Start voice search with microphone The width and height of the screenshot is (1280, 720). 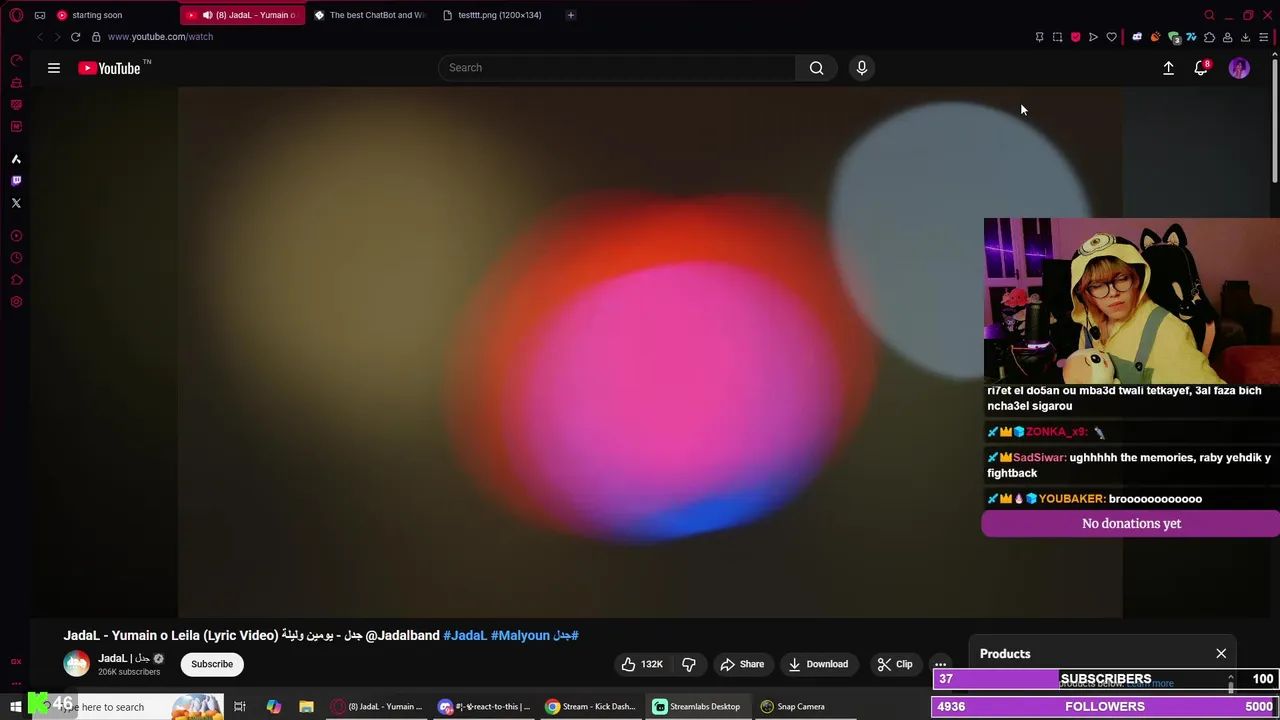(x=862, y=68)
